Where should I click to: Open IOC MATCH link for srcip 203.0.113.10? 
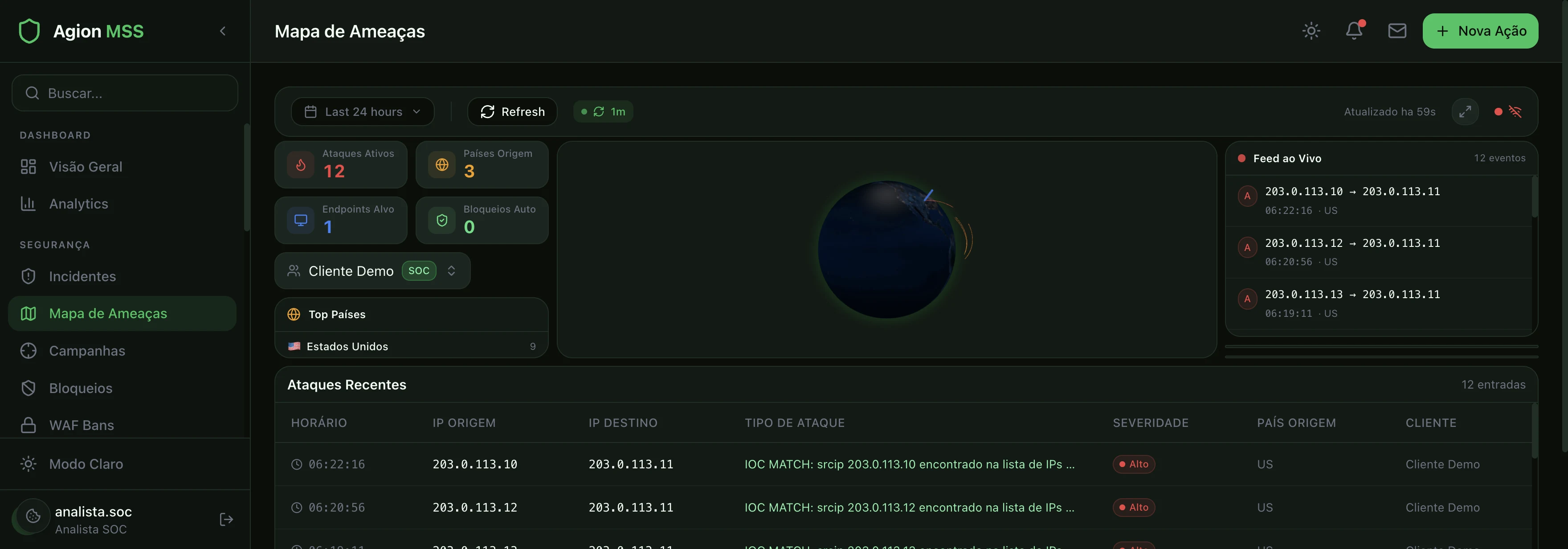(x=909, y=464)
